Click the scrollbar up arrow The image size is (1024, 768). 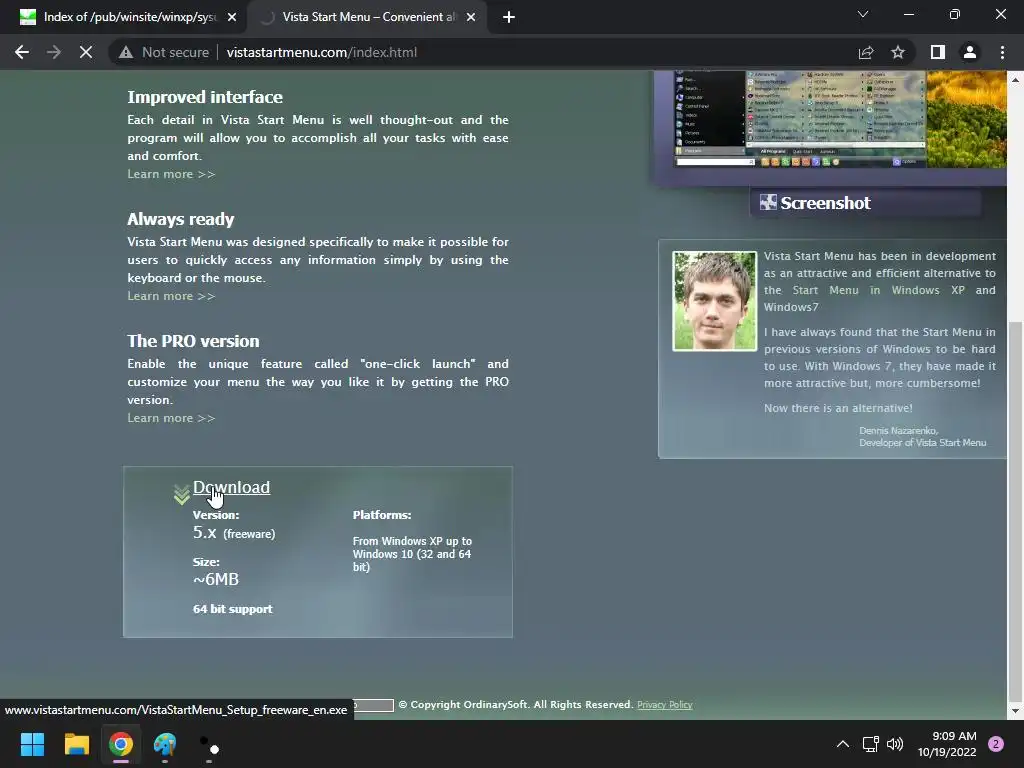(1016, 79)
